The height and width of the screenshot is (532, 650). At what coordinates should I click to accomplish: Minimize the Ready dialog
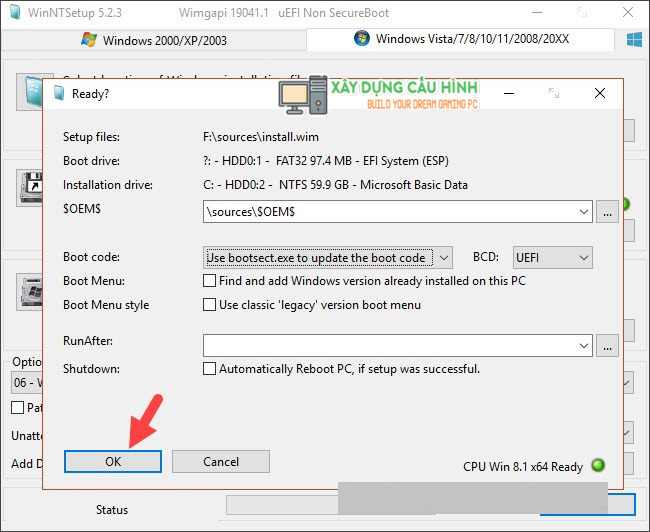click(x=509, y=93)
